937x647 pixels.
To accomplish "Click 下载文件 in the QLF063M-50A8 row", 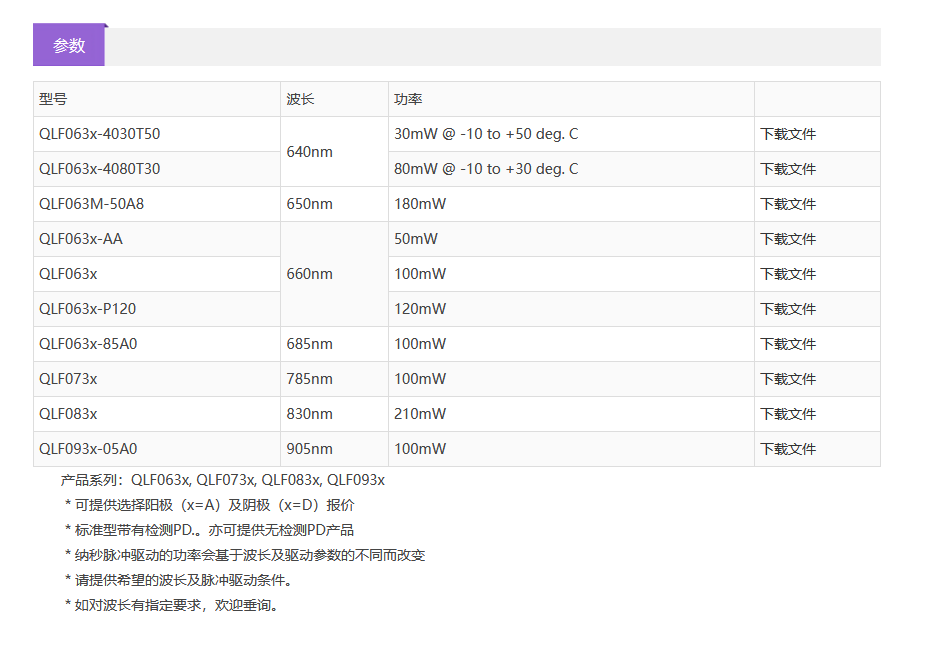I will click(788, 204).
